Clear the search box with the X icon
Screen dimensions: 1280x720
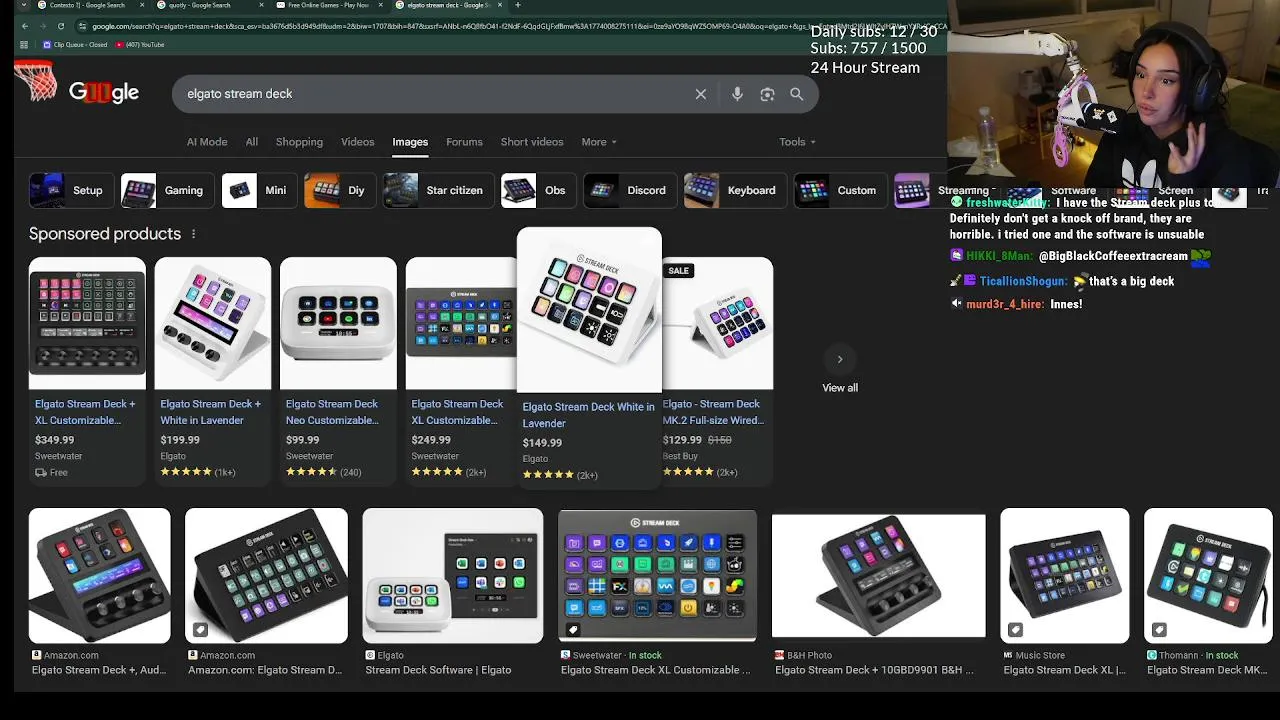point(701,94)
